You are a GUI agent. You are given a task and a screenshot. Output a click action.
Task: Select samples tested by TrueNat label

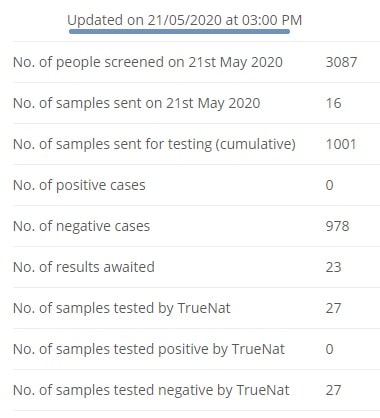[122, 308]
